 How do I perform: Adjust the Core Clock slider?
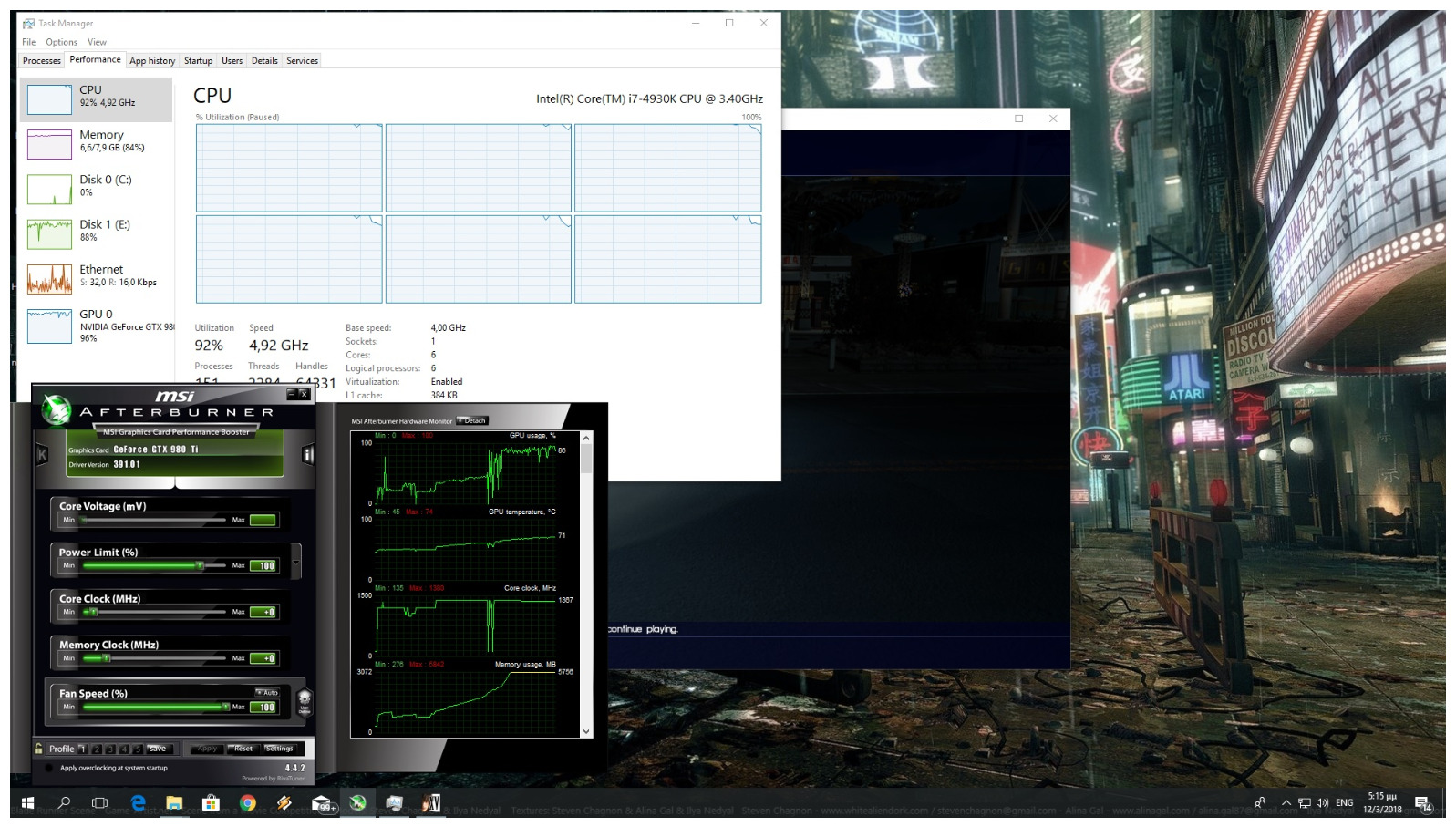(153, 612)
